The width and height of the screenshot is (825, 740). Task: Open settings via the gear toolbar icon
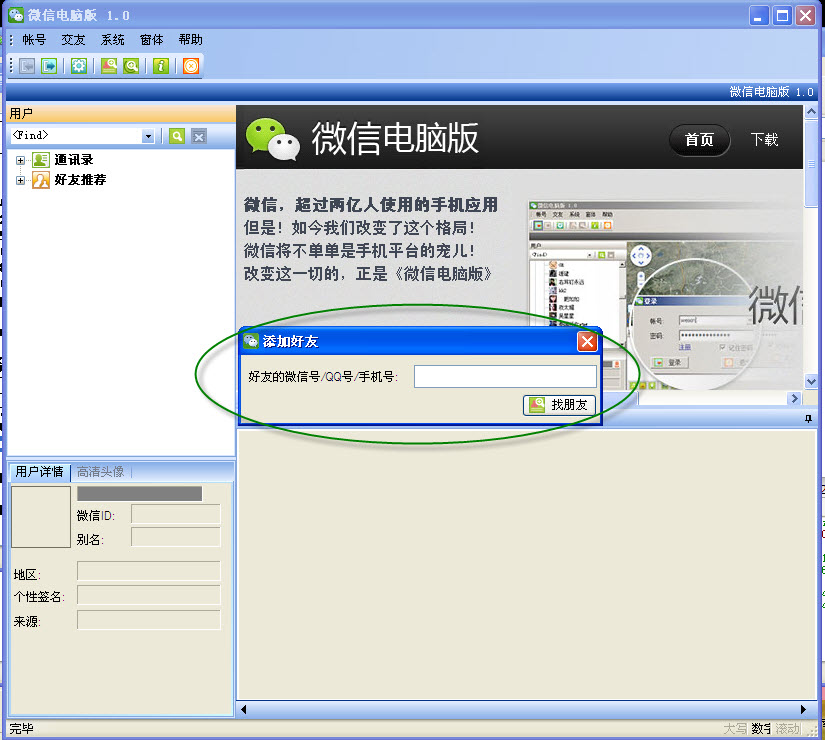(x=79, y=66)
